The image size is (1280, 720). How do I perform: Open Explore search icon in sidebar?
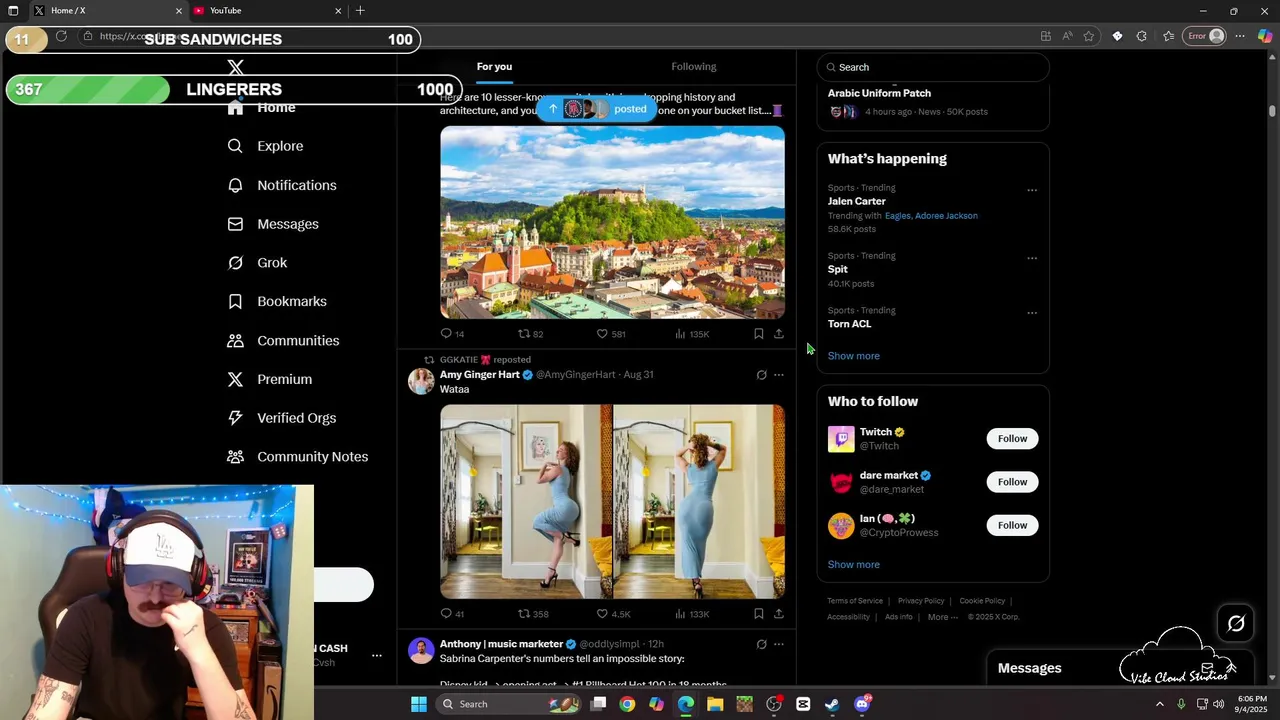[235, 146]
